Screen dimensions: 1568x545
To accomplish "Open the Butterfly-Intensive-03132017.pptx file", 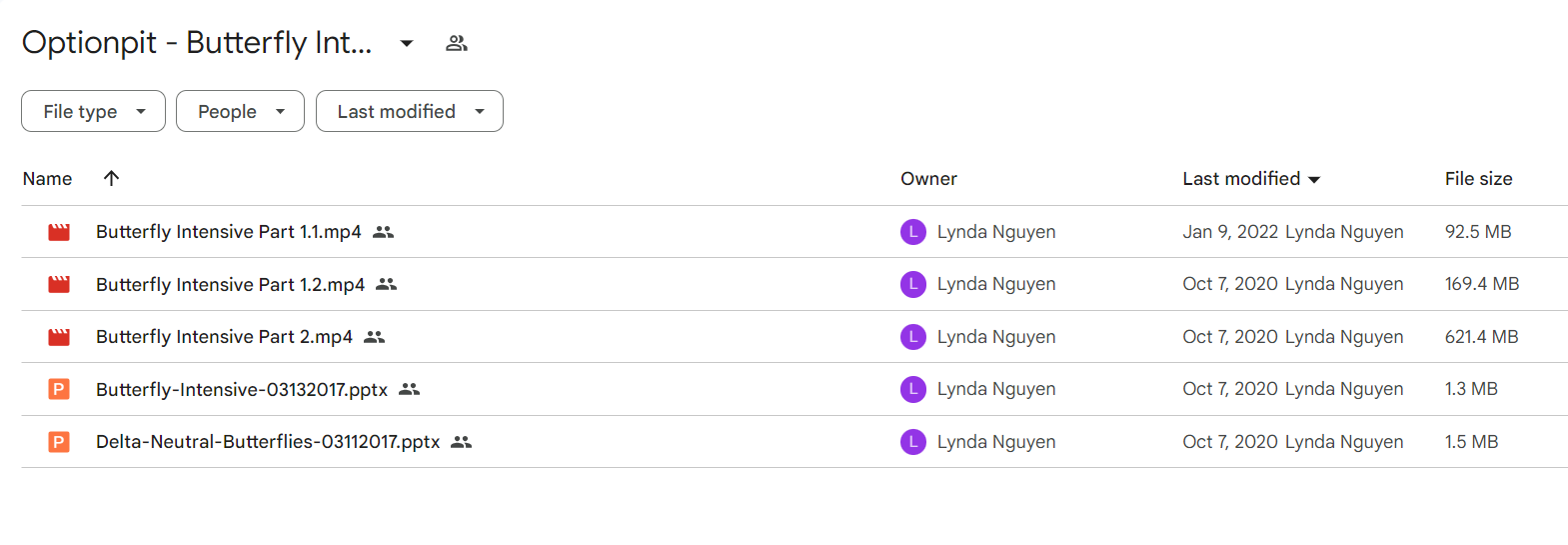I will coord(242,389).
